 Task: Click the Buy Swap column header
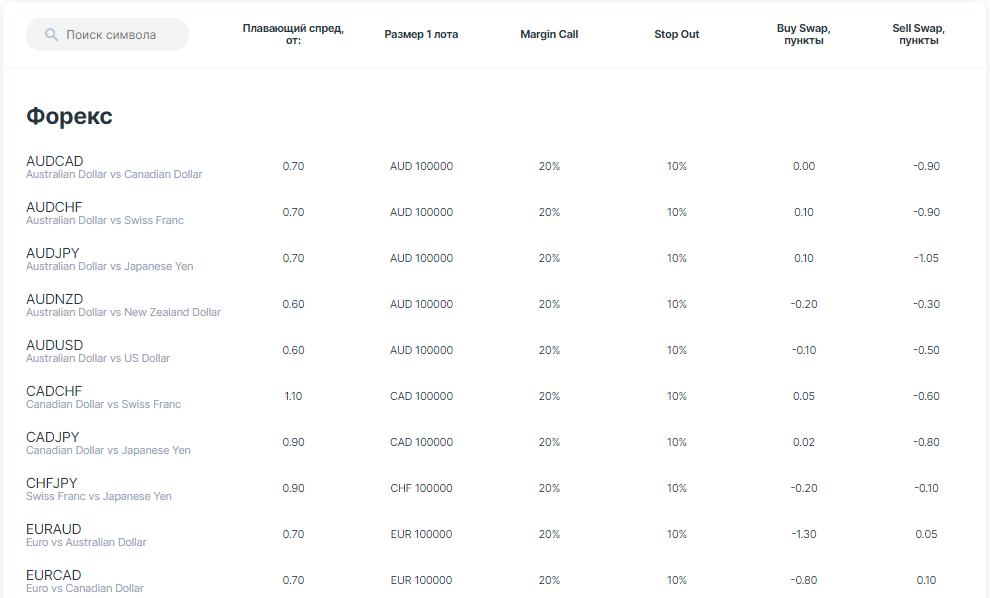coord(803,34)
